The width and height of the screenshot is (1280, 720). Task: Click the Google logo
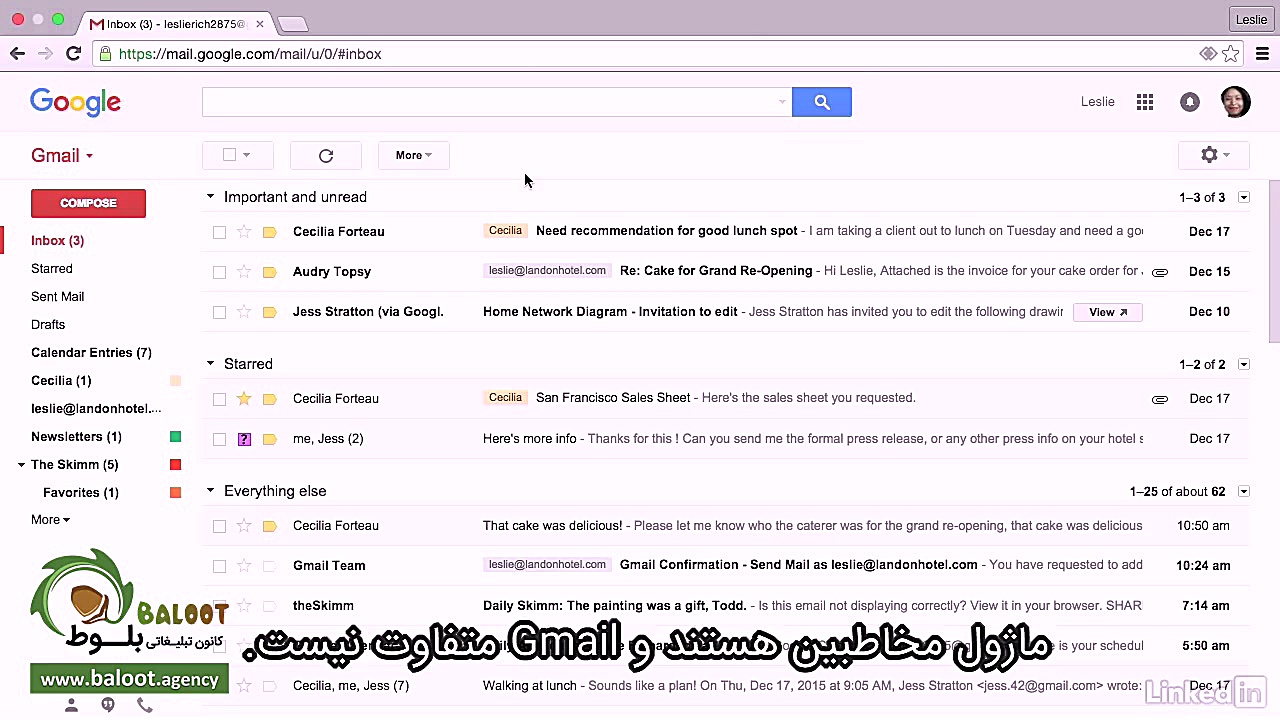tap(75, 102)
